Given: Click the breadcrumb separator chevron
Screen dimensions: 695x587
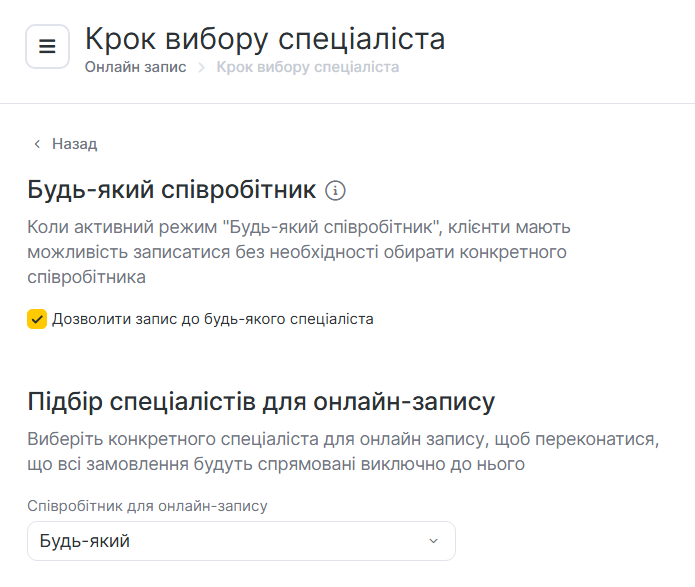Looking at the screenshot, I should point(201,68).
